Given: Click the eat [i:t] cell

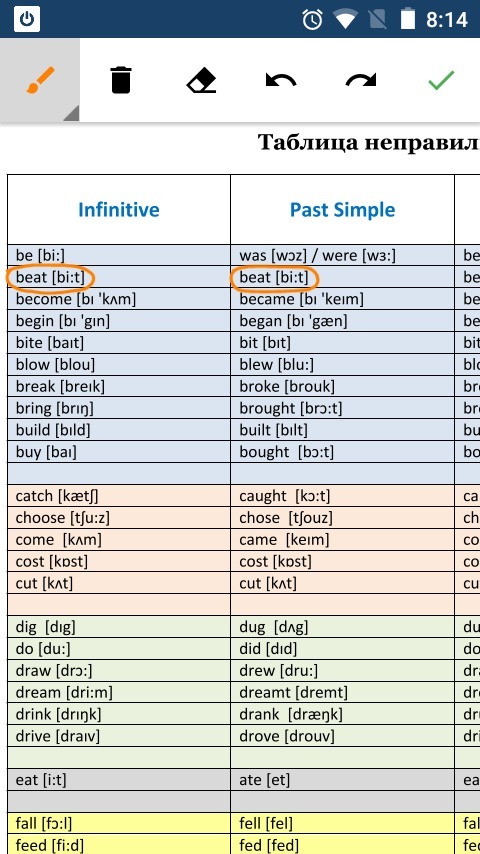Looking at the screenshot, I should 119,780.
